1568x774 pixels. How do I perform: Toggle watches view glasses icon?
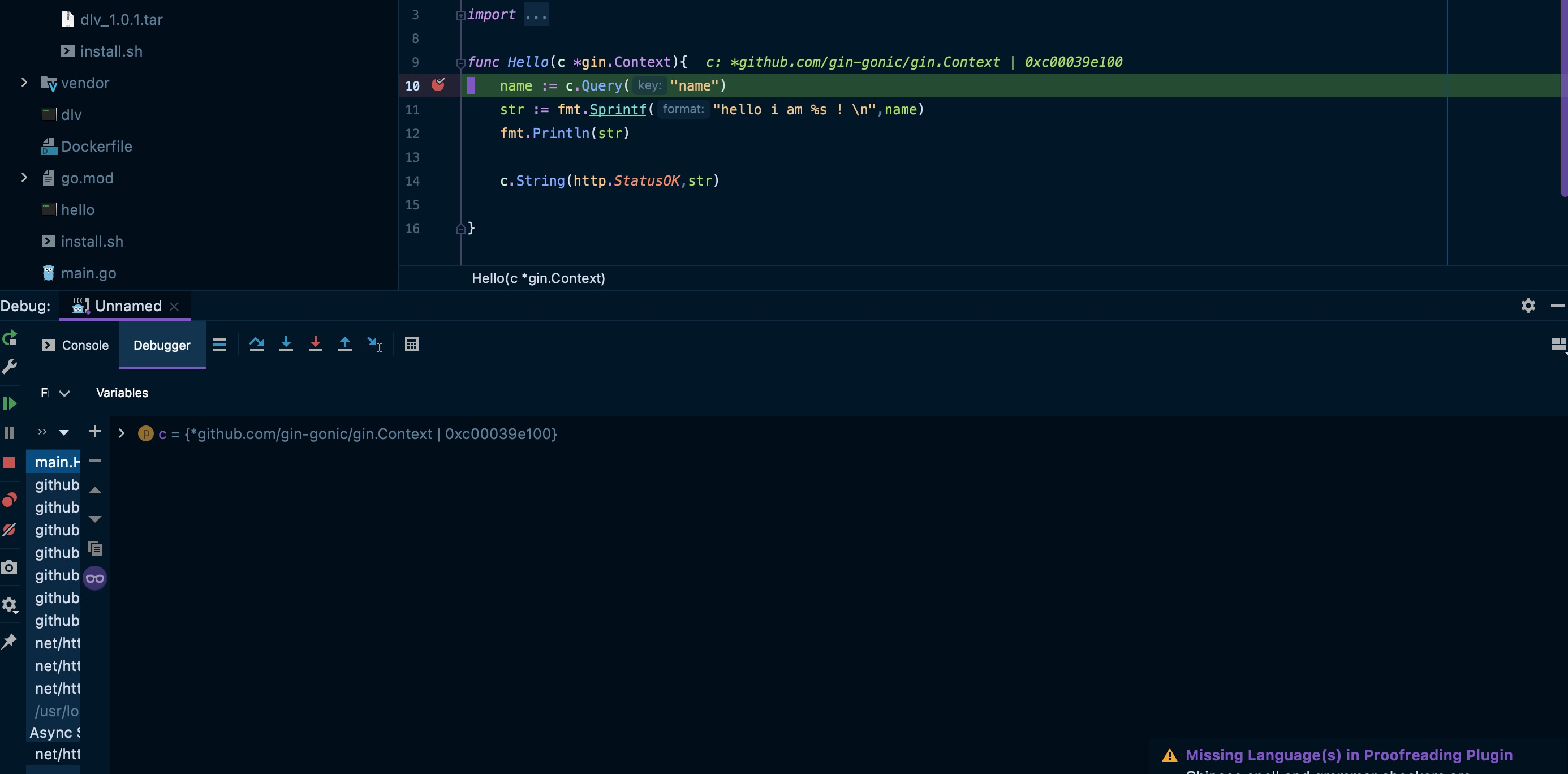95,578
